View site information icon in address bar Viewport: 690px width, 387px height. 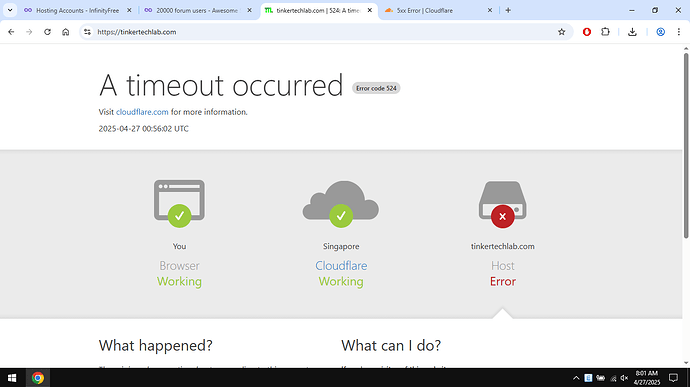pos(87,32)
